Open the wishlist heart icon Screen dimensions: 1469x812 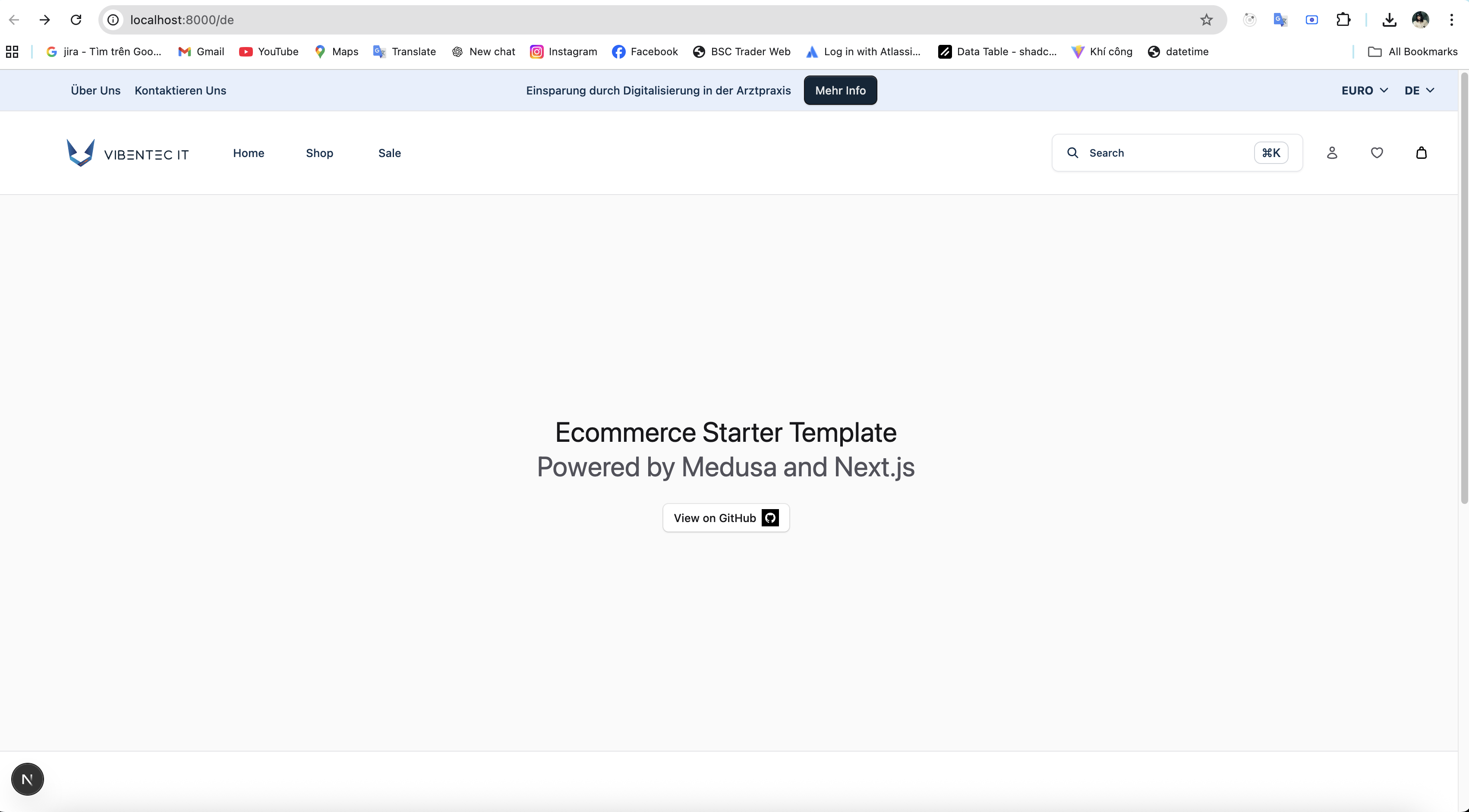(x=1377, y=153)
